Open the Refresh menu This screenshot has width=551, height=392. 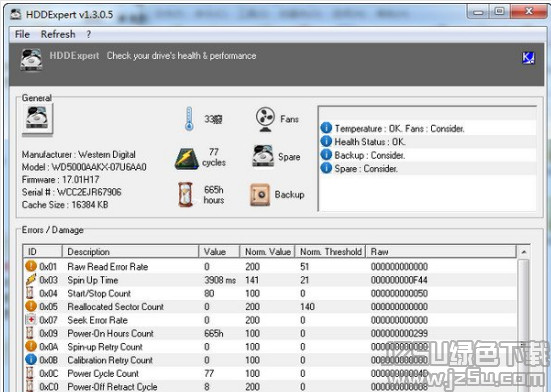click(58, 34)
